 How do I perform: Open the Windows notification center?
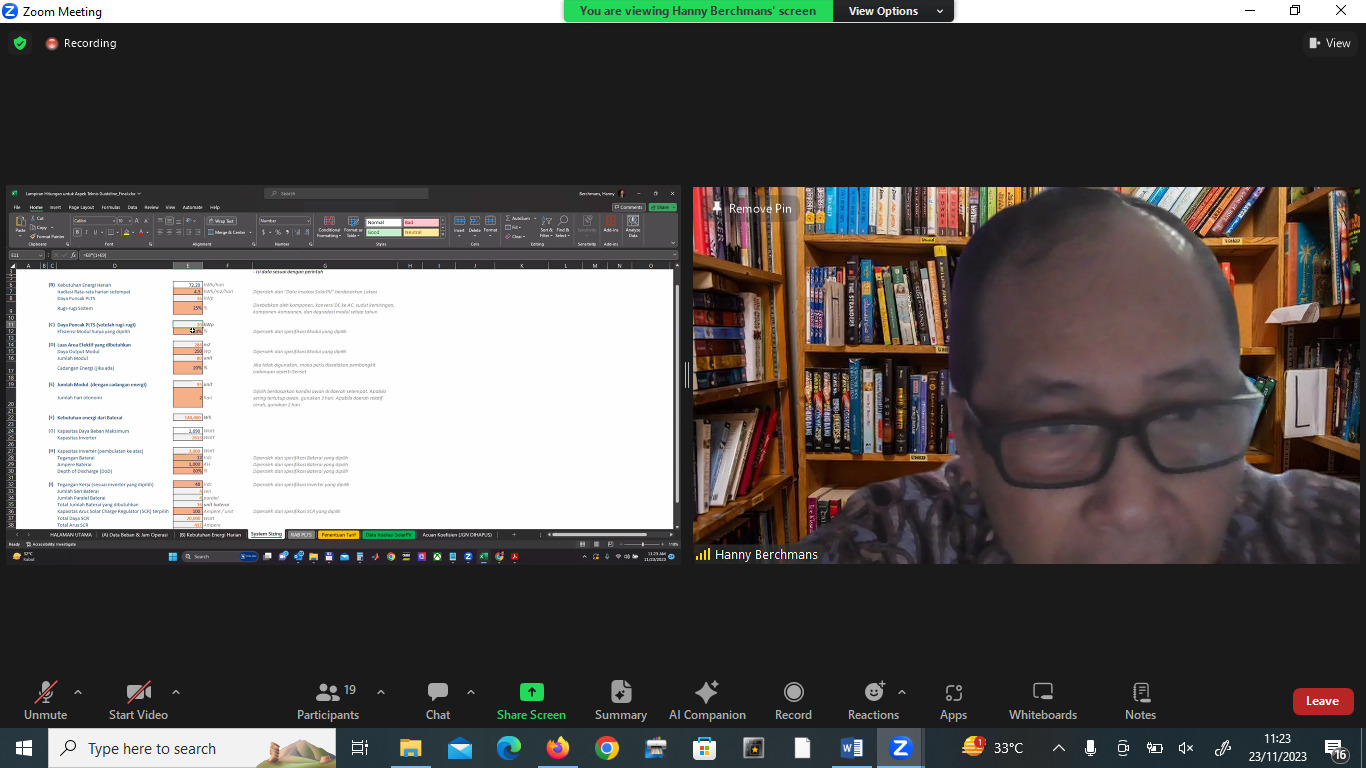click(1336, 748)
